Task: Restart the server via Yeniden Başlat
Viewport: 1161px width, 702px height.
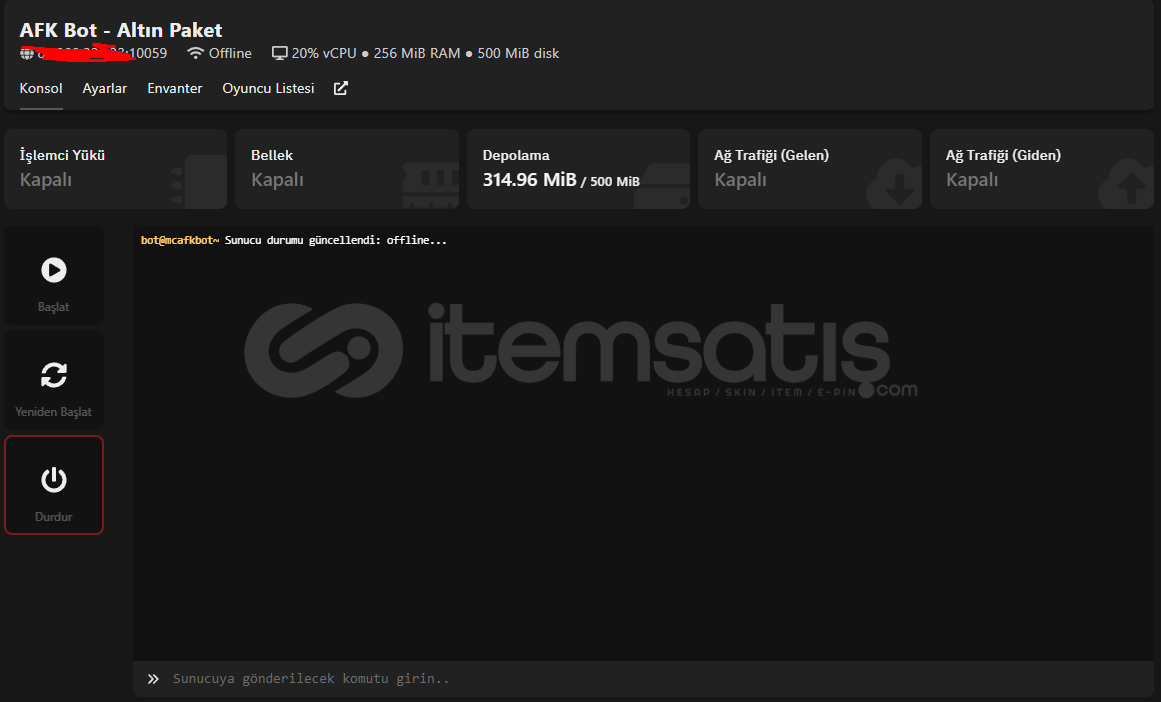Action: 54,381
